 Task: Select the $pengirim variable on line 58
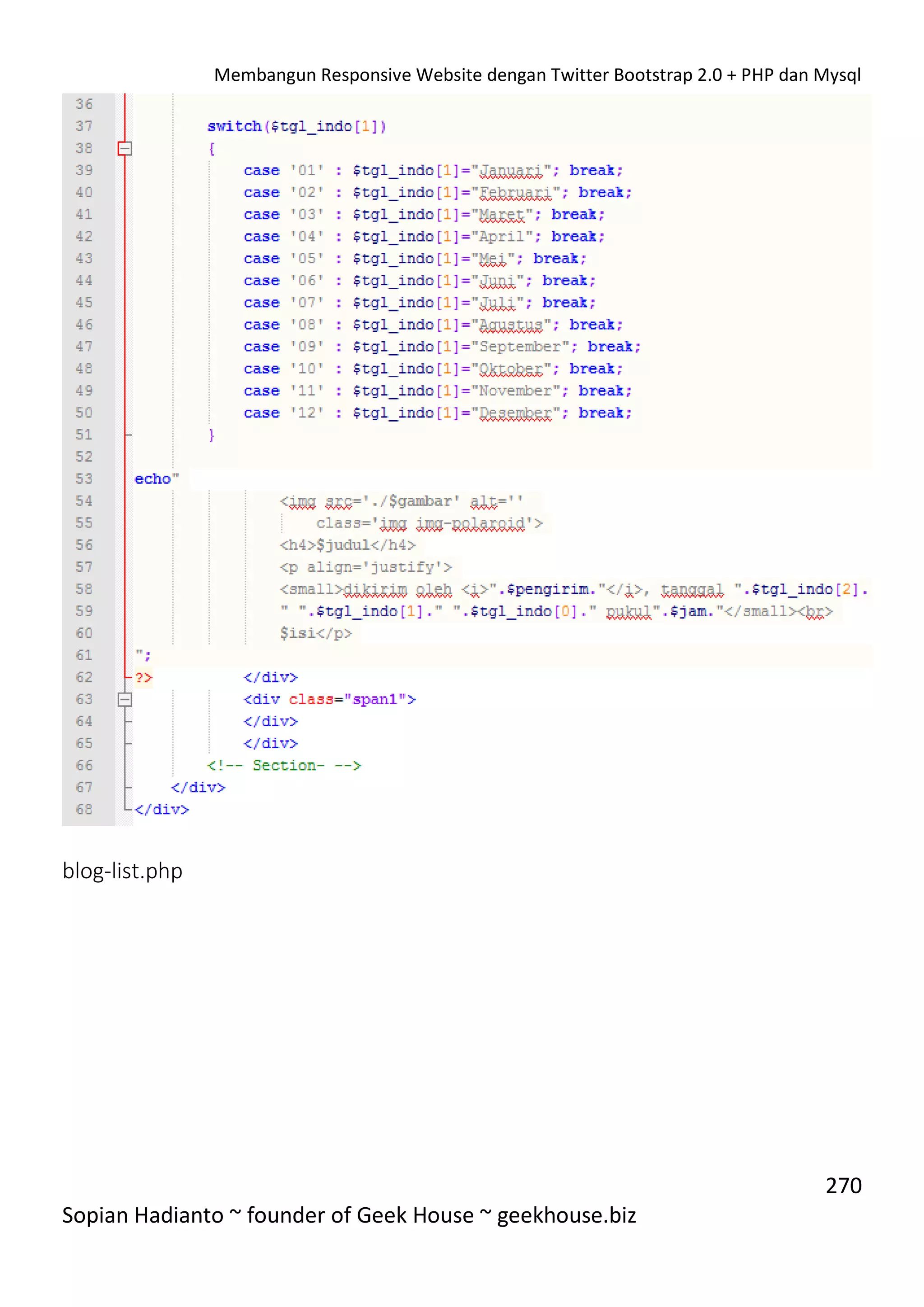(x=547, y=589)
